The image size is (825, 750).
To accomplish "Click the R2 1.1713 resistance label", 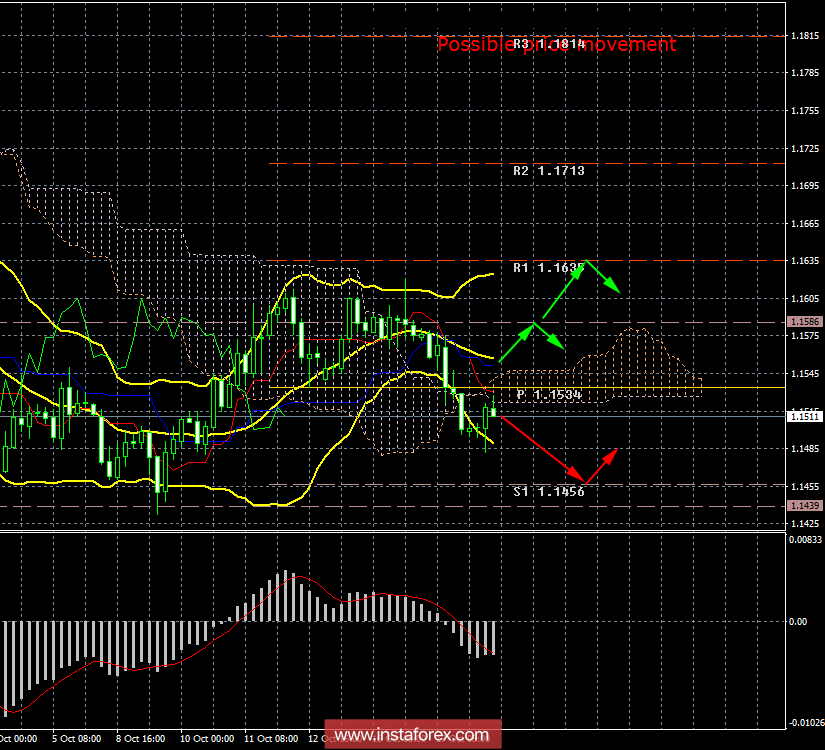I will (x=549, y=171).
